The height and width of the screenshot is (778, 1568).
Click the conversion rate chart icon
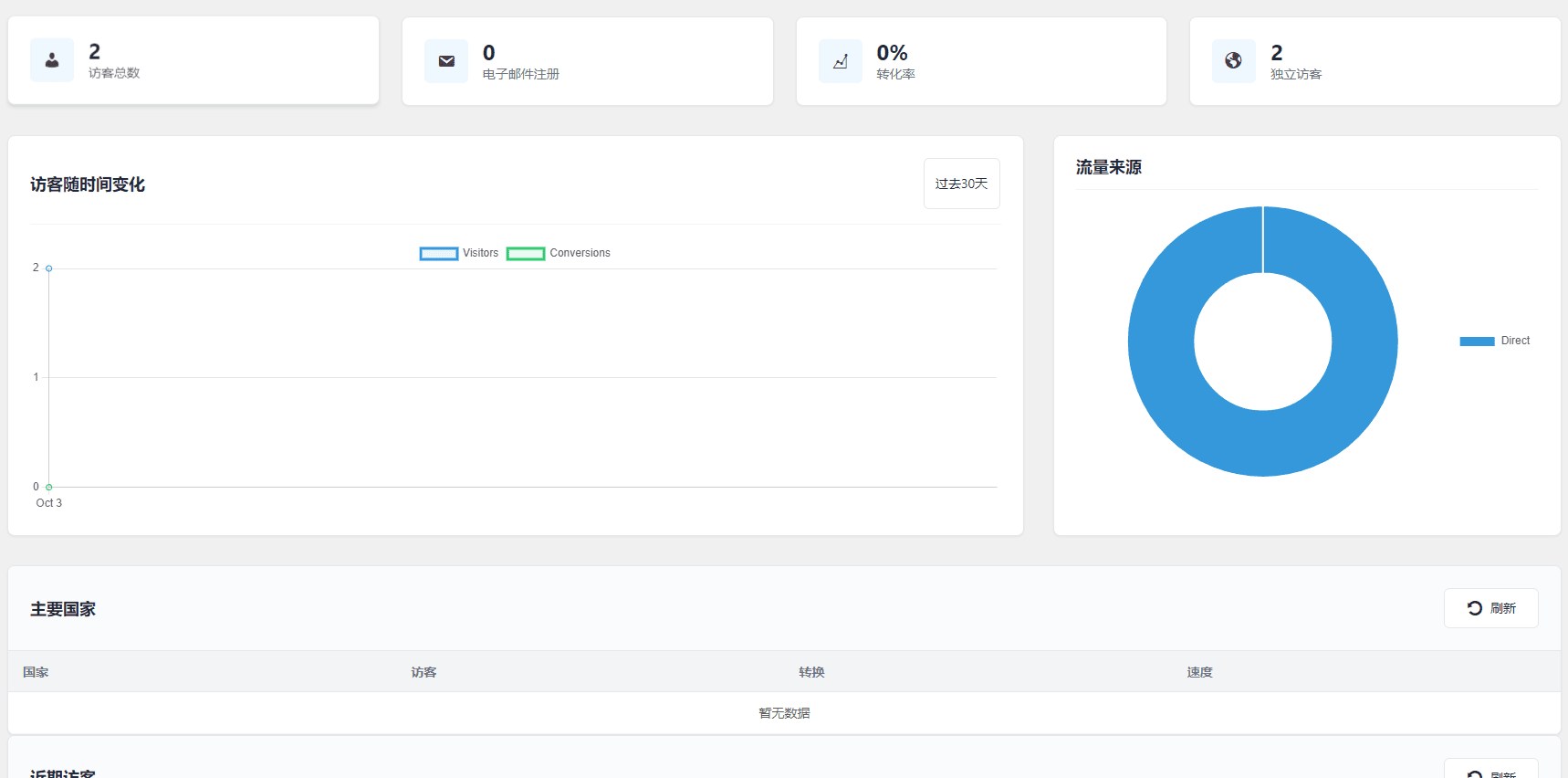(841, 61)
